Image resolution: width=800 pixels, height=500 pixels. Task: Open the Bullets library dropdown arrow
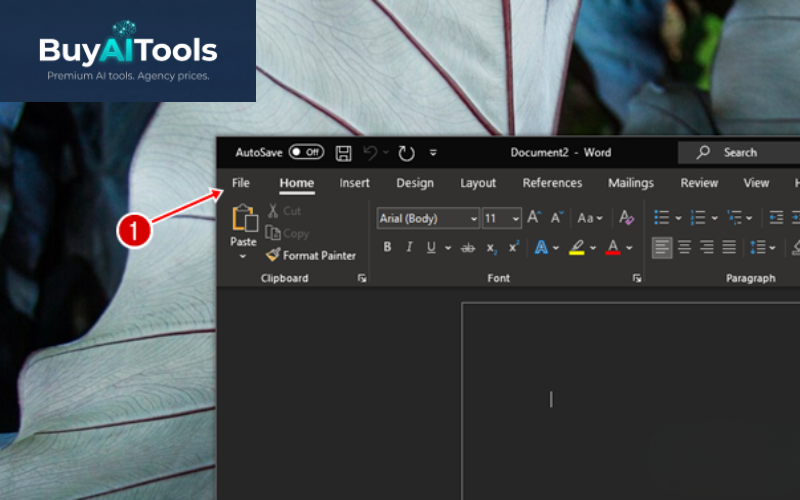(679, 218)
